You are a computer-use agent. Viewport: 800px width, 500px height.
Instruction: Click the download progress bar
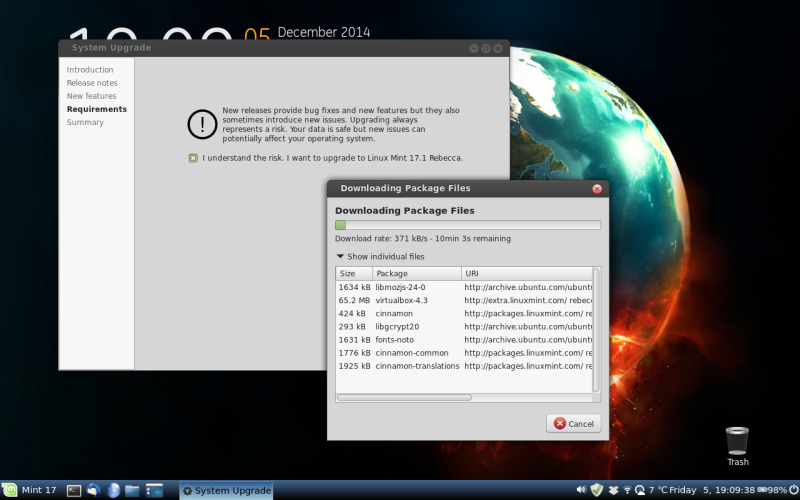click(x=467, y=225)
